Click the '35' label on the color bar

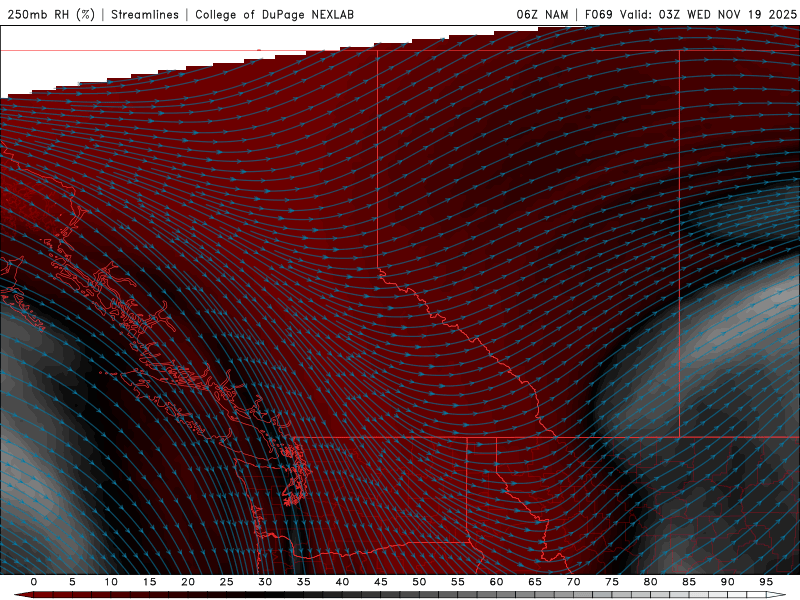[x=304, y=582]
